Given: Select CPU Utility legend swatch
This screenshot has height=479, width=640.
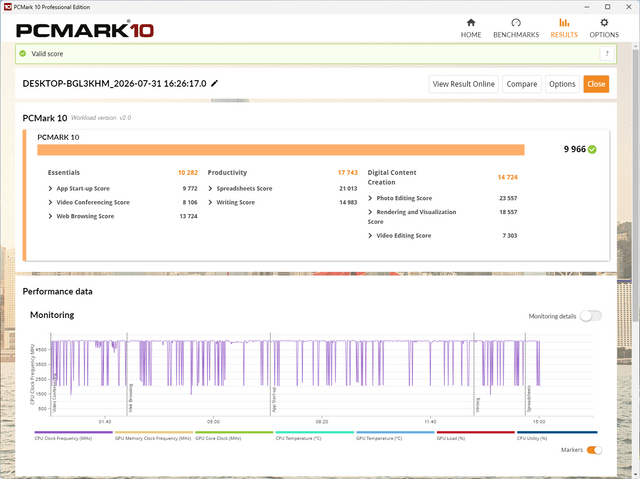Looking at the screenshot, I should tap(557, 432).
